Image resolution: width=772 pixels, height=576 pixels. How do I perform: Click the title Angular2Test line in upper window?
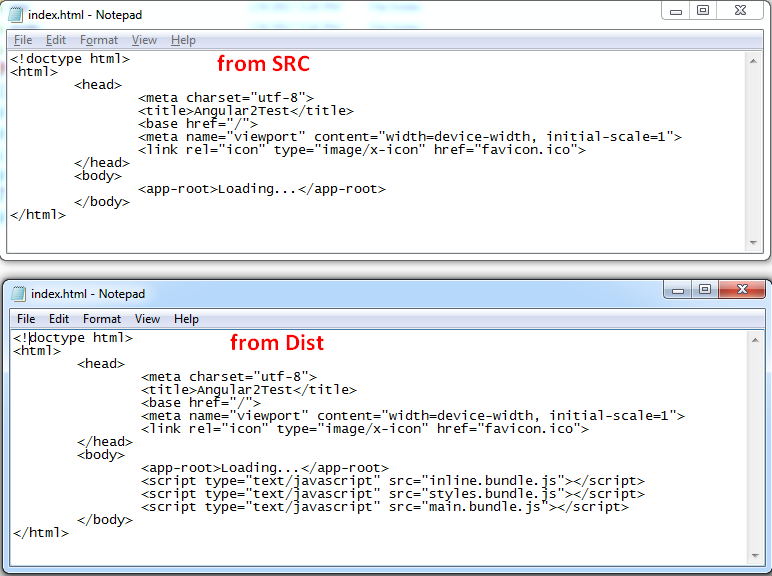246,111
